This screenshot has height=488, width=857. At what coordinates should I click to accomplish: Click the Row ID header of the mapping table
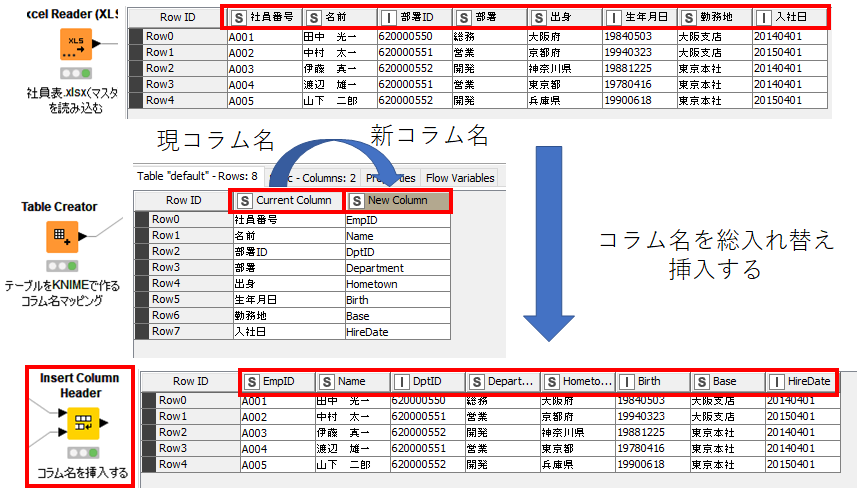click(x=184, y=201)
